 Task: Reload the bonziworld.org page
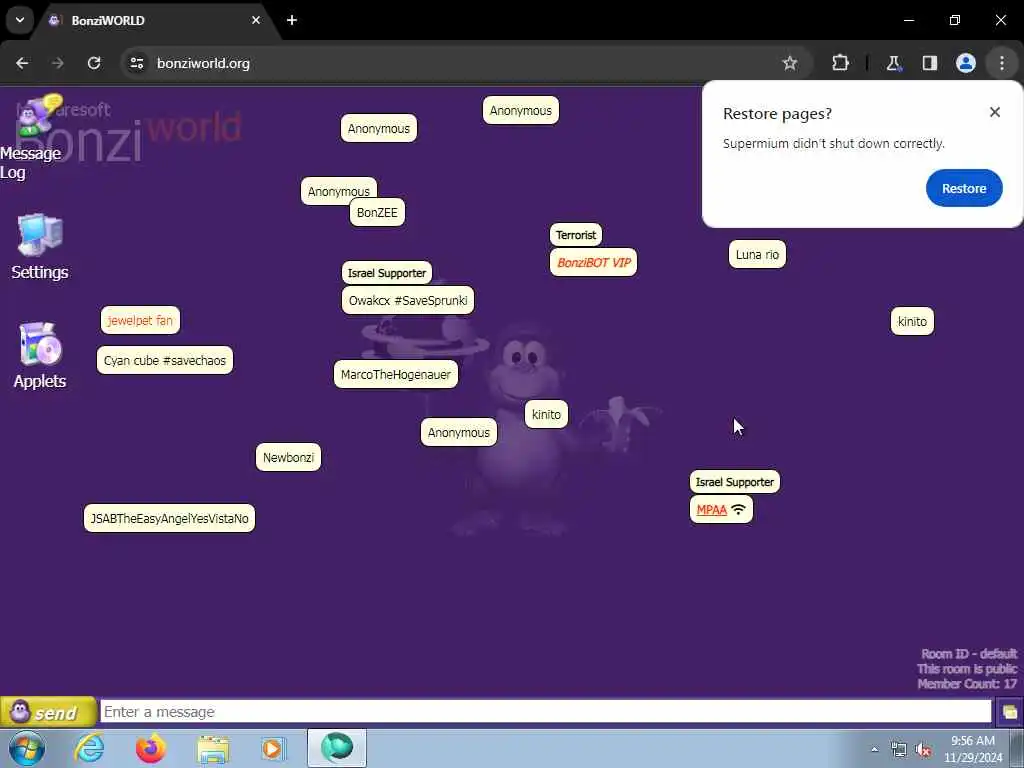[x=94, y=63]
